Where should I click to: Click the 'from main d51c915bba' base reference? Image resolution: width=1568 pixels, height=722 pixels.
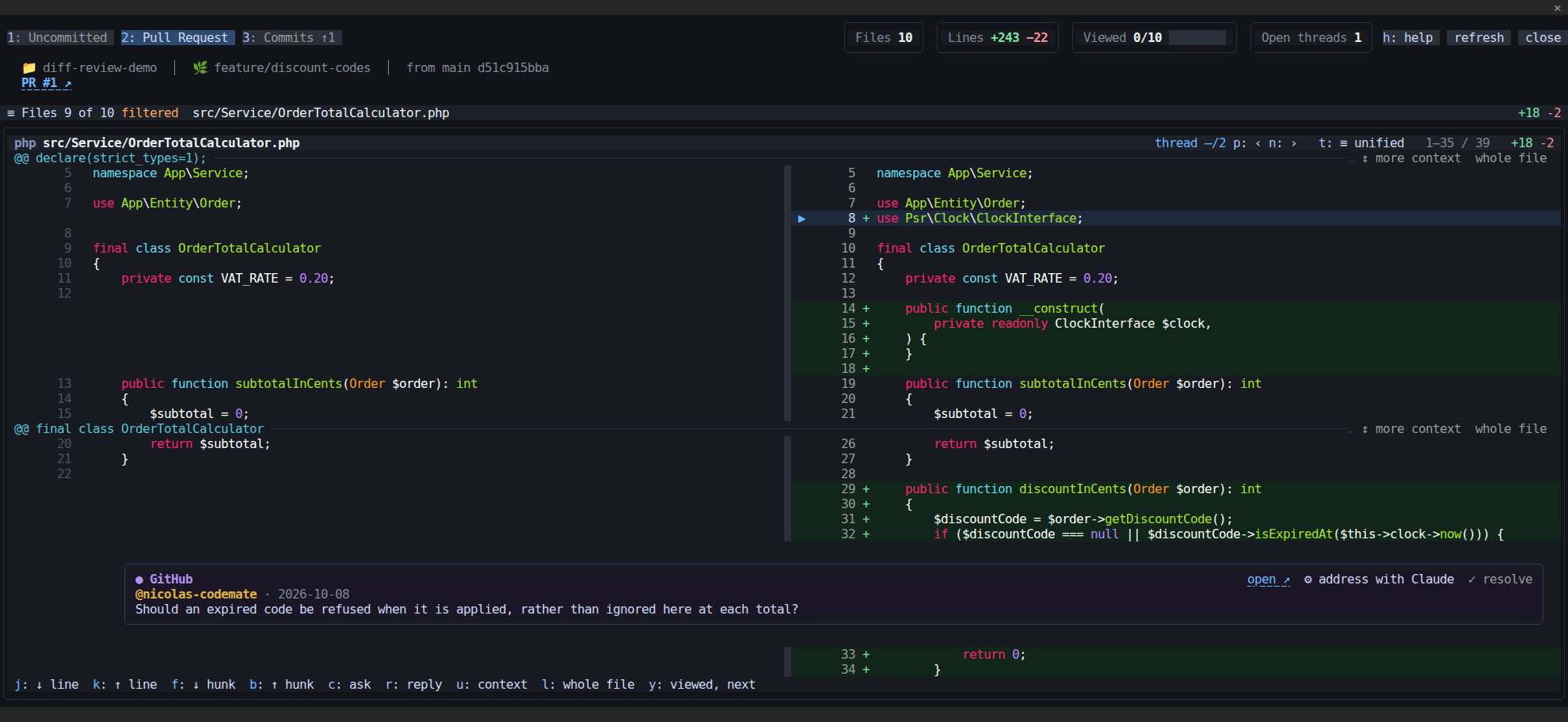pos(478,68)
